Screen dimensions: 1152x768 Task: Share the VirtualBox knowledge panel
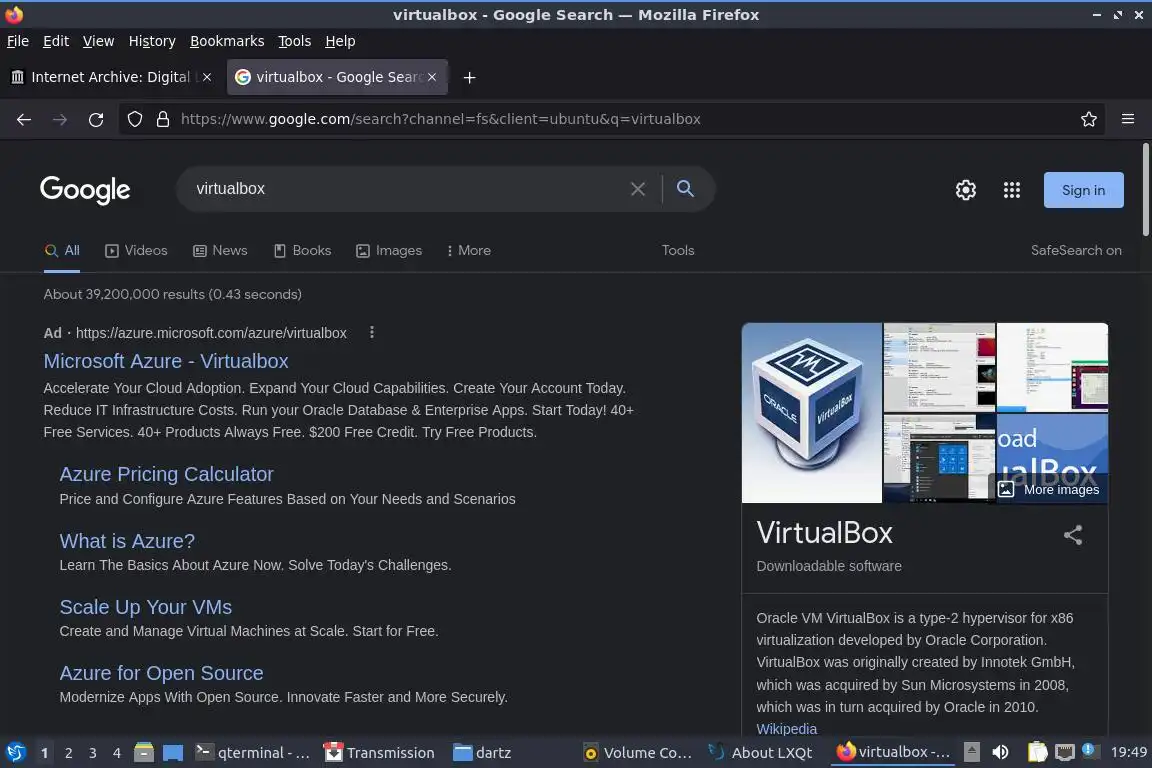coord(1073,534)
